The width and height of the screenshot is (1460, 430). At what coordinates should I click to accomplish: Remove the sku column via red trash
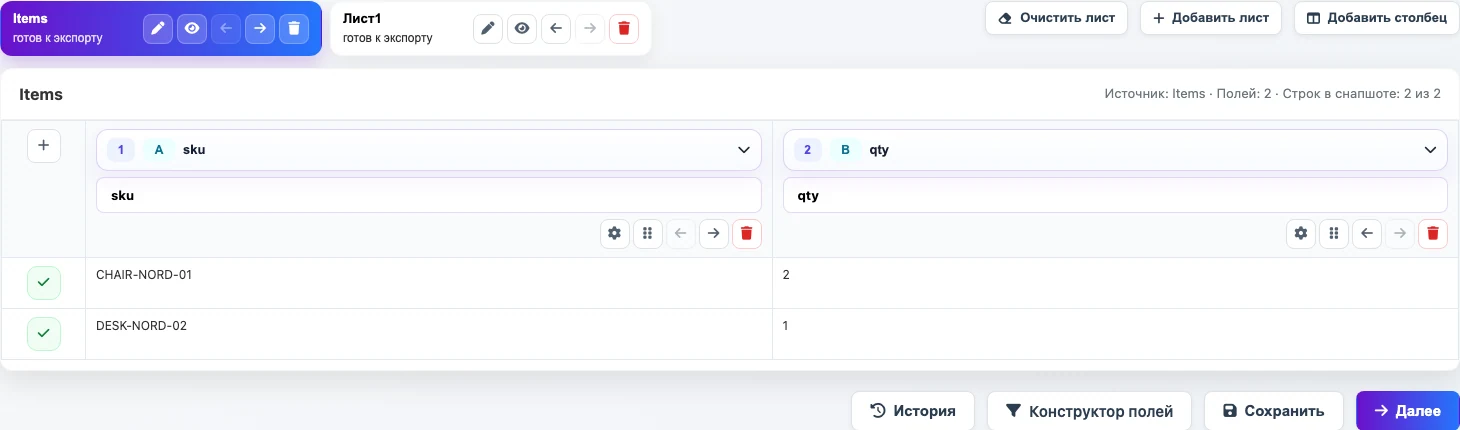[x=747, y=234]
